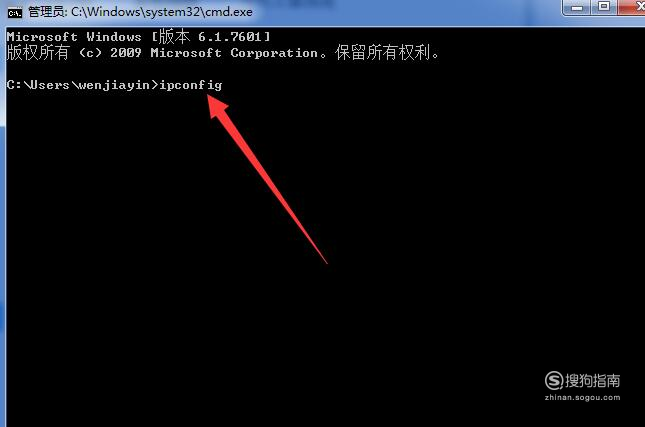Select the 6.1.7601 version number
The width and height of the screenshot is (645, 427).
[230, 37]
